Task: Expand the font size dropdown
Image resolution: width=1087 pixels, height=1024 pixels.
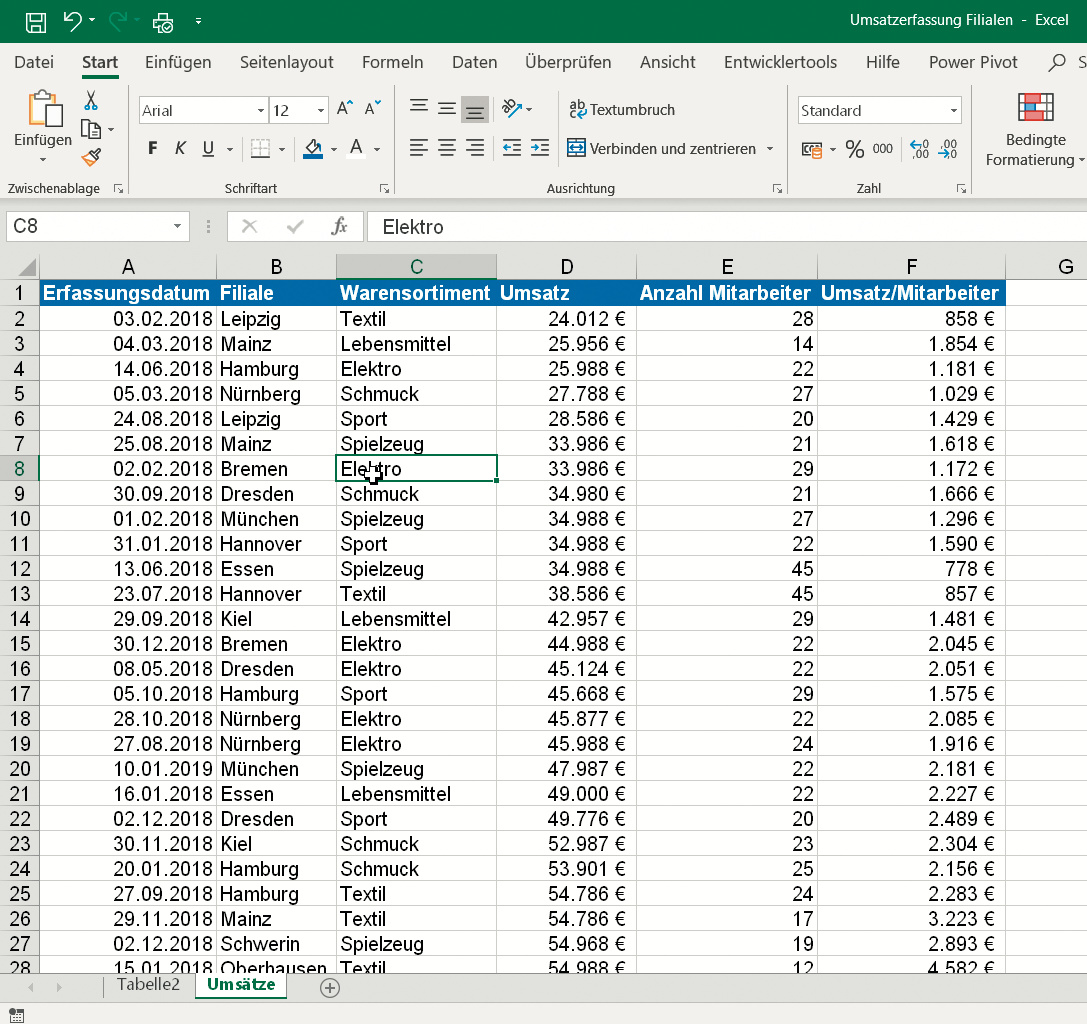Action: (321, 111)
